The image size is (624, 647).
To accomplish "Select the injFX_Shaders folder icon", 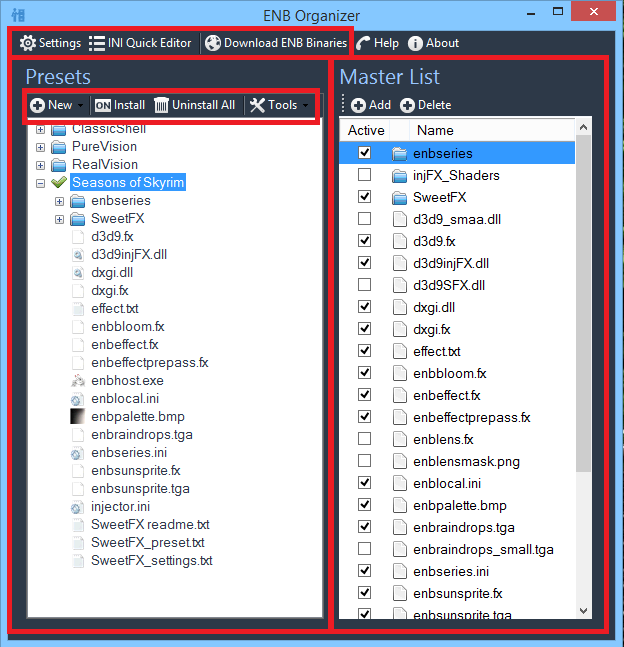I will (399, 176).
